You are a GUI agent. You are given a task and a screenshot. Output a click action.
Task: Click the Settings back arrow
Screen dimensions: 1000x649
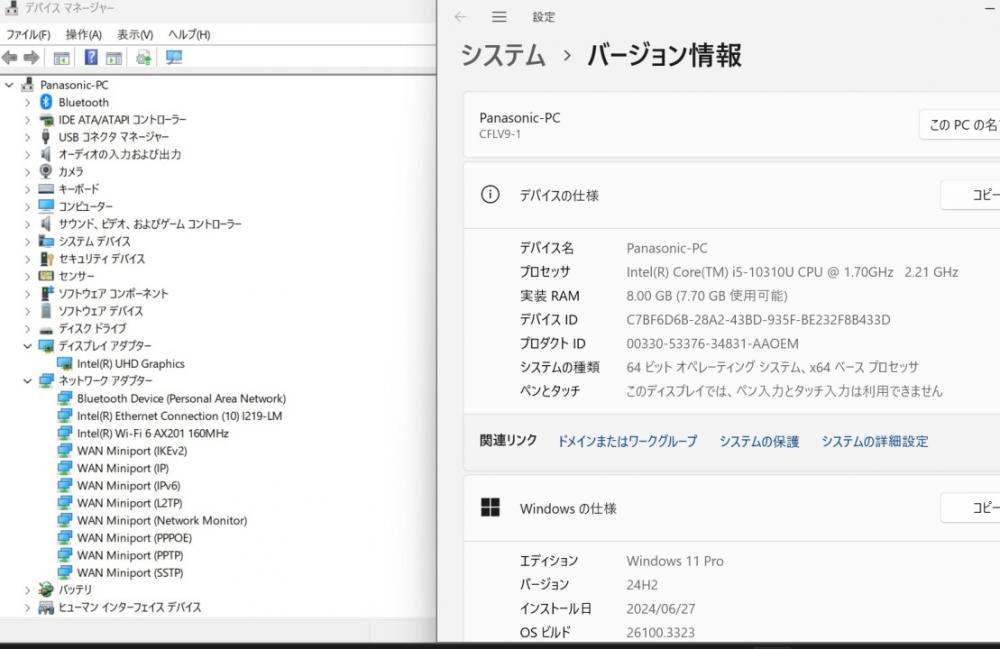[460, 17]
